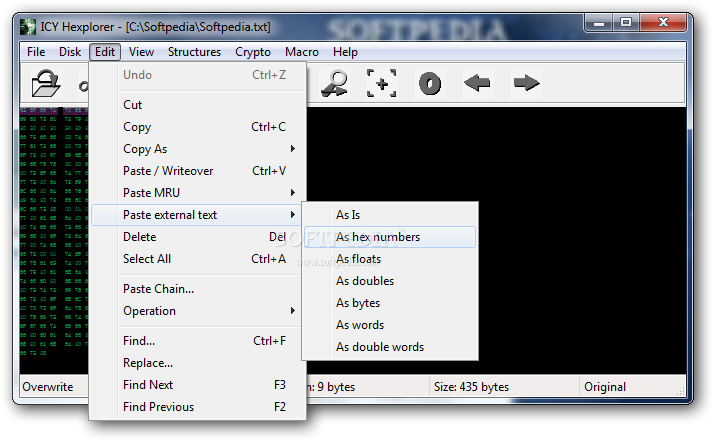Click the forward arrow toolbar icon
Screen dimensions: 714x441
pyautogui.click(x=526, y=83)
